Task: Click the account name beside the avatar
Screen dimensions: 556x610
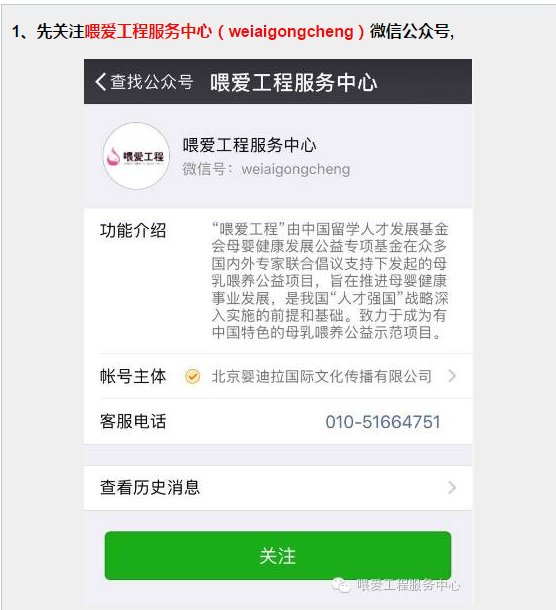Action: click(249, 145)
